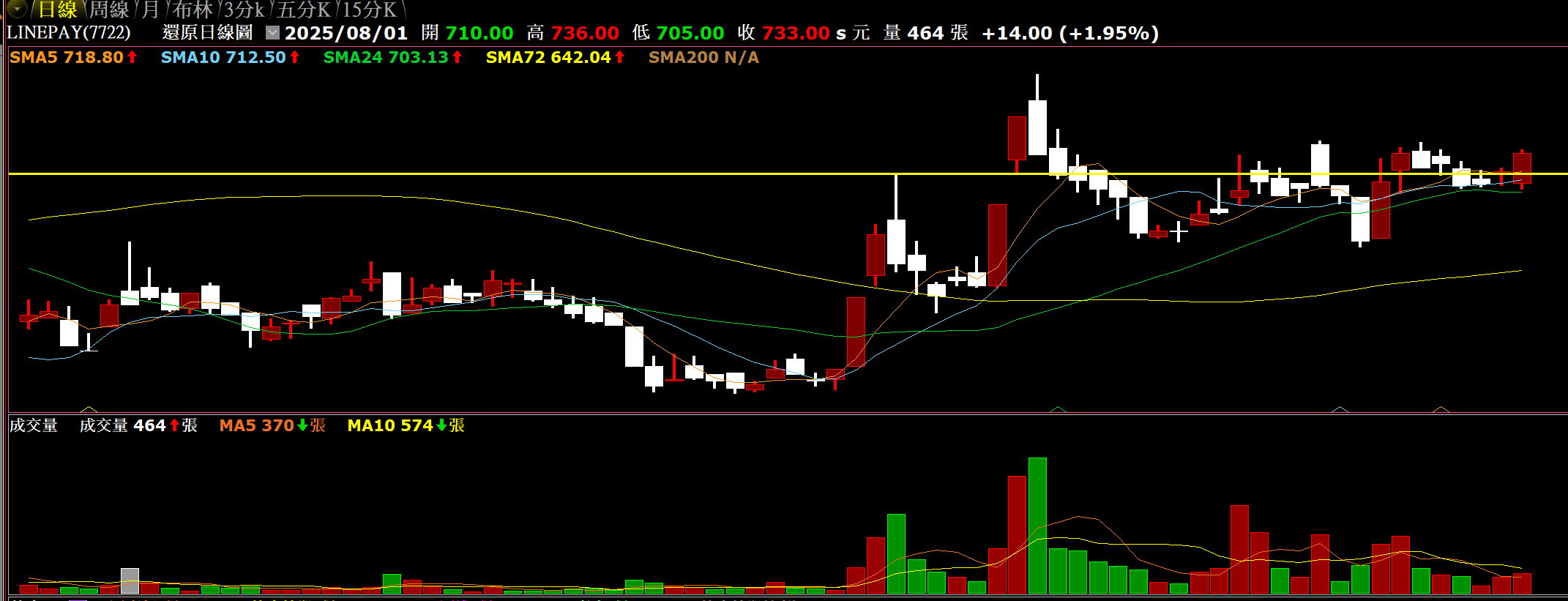Viewport: 1568px width, 601px height.
Task: Switch to the 3分k chart tab
Action: pos(244,10)
